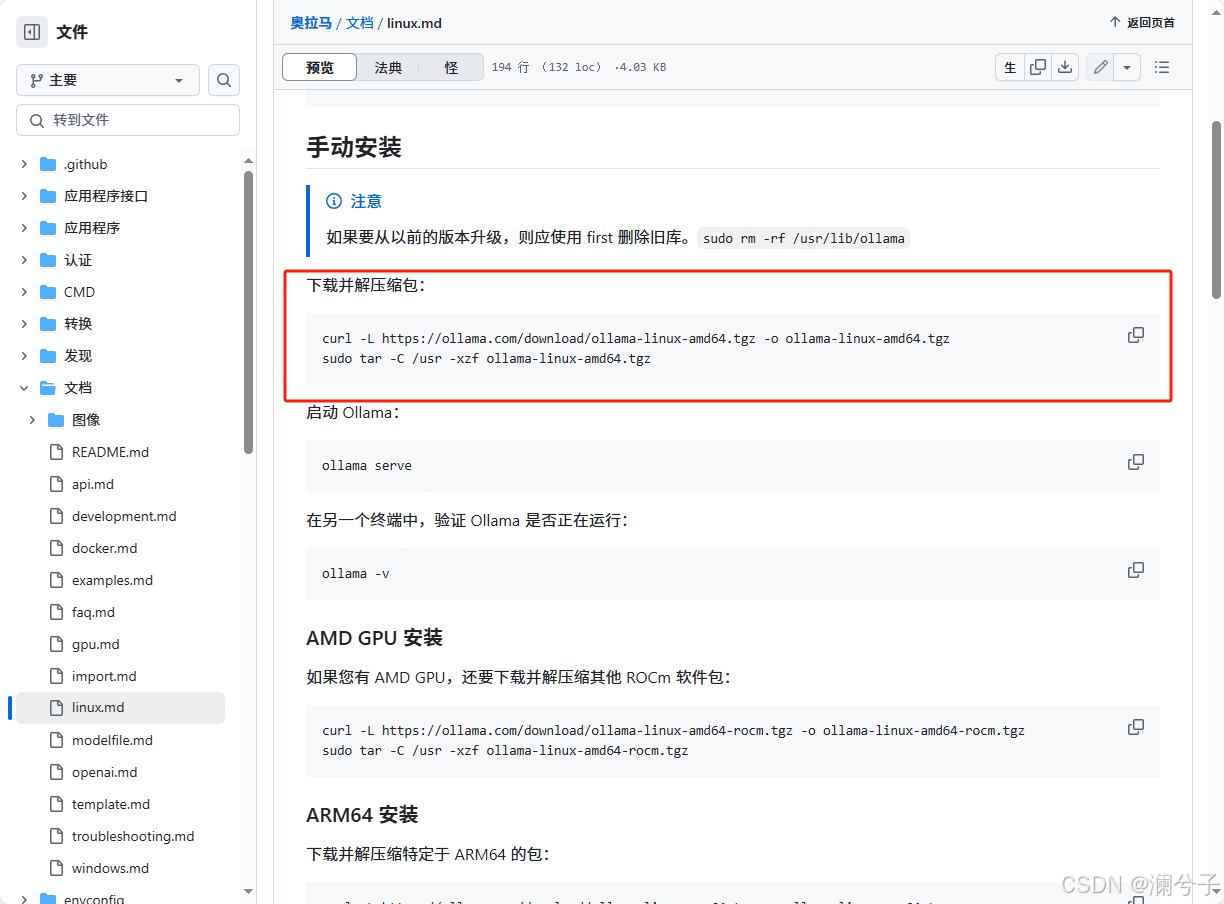Expand the 应用程序 folder chevron

point(24,228)
